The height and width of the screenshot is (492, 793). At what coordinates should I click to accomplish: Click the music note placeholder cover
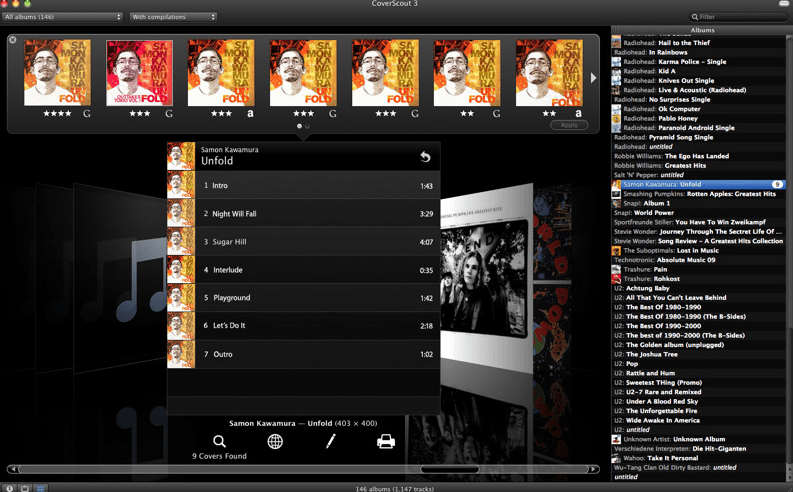[x=121, y=276]
